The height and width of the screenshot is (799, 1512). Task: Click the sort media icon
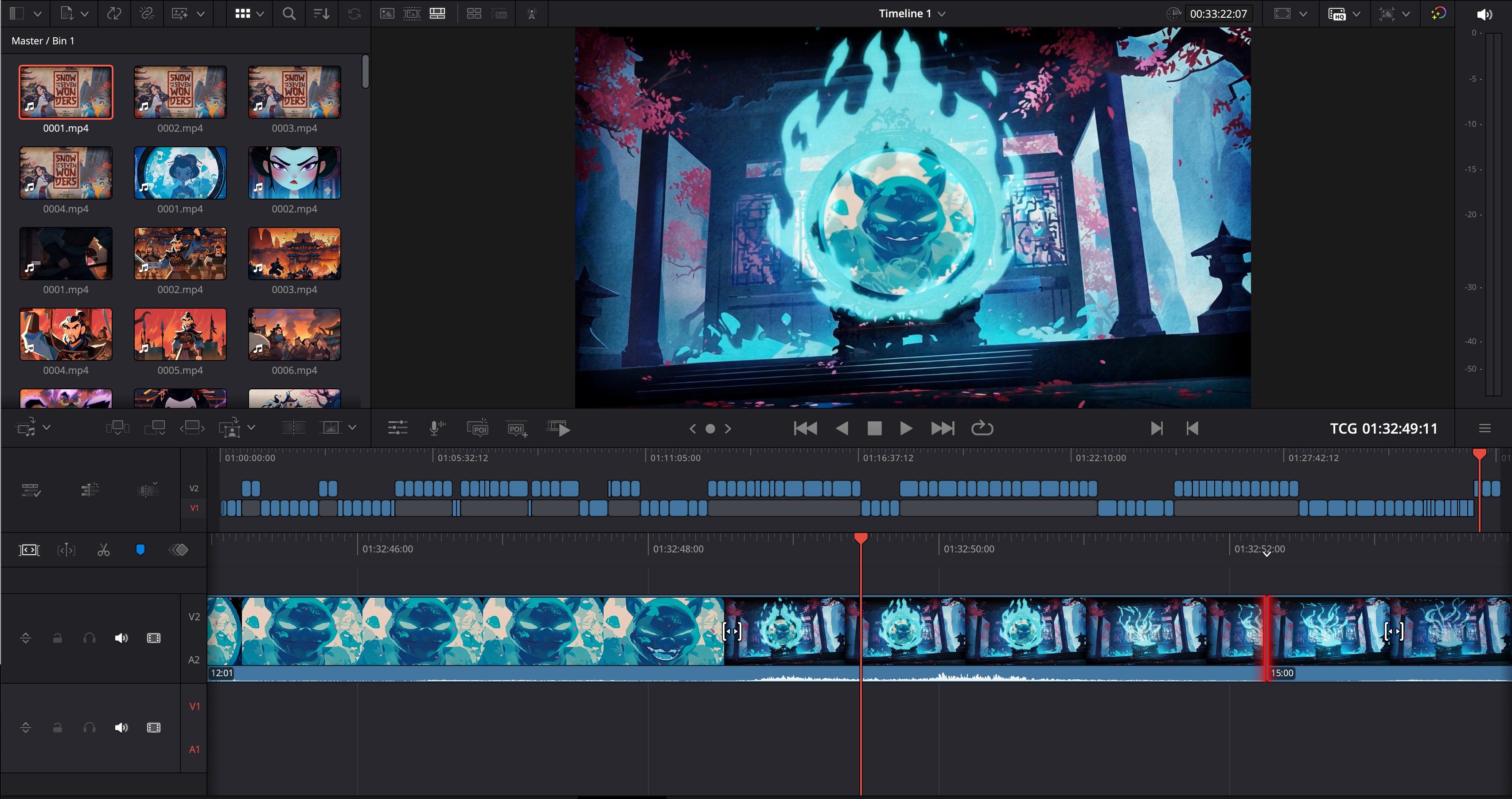click(321, 13)
